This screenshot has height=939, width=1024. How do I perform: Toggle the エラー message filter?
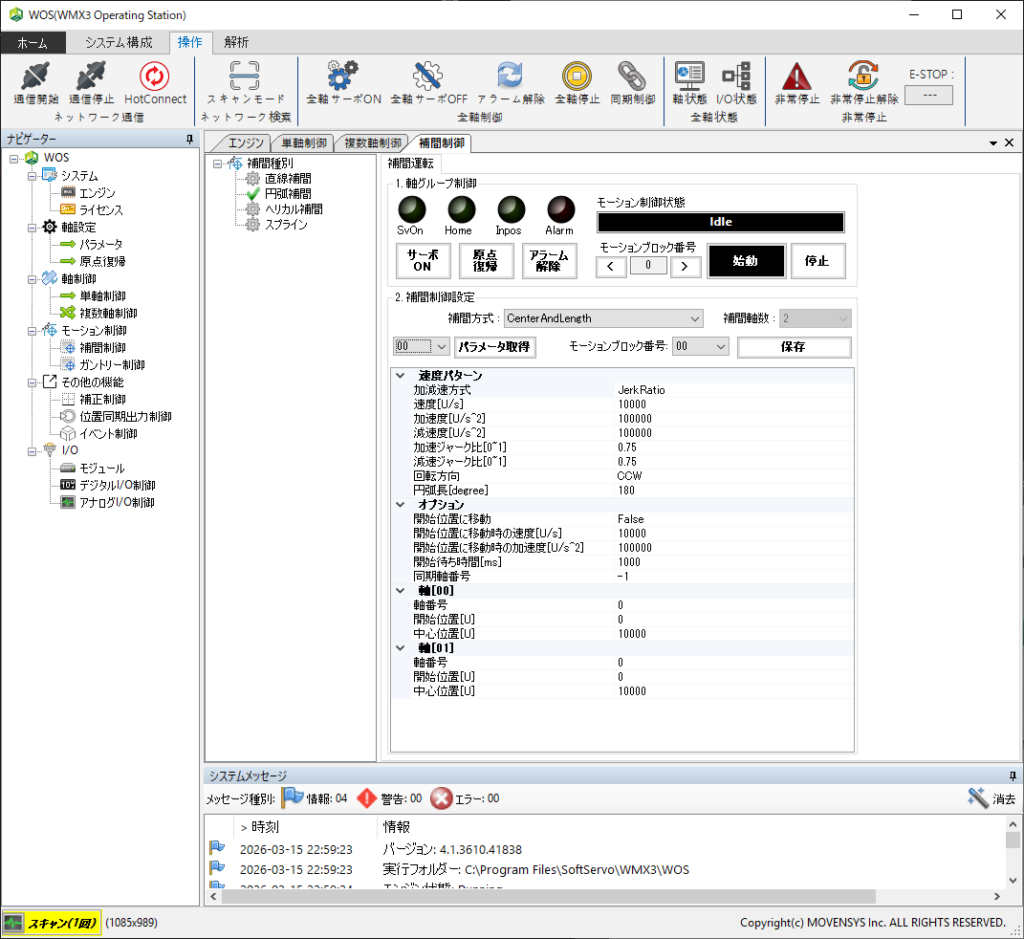tap(441, 798)
